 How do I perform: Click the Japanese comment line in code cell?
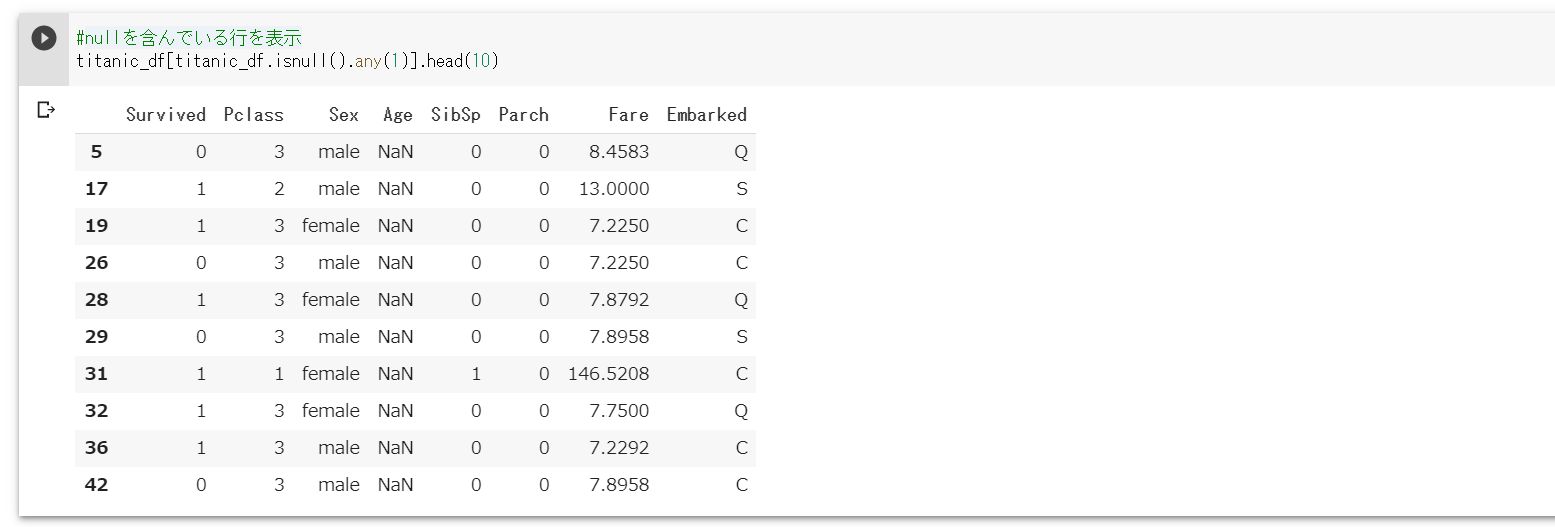point(189,38)
